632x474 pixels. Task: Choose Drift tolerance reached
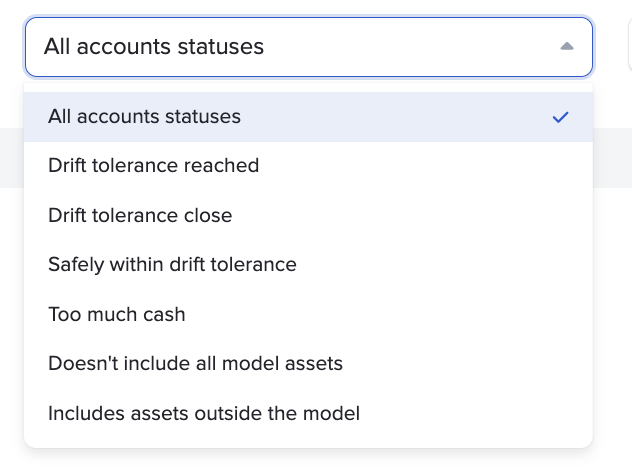(154, 166)
